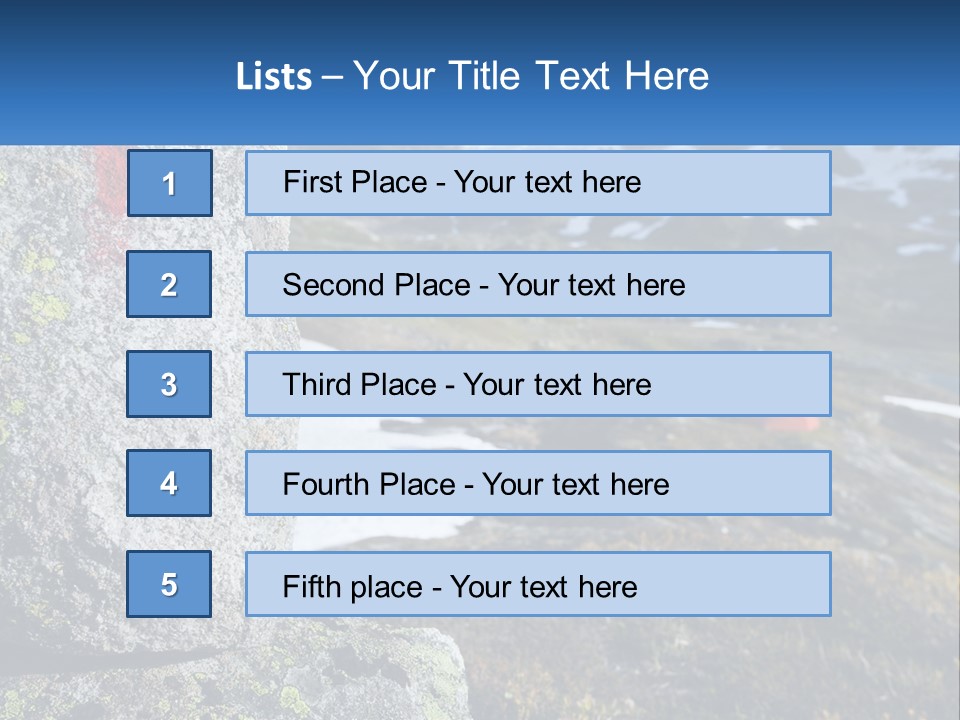
Task: Click the bold word Lists in title
Action: pos(274,77)
